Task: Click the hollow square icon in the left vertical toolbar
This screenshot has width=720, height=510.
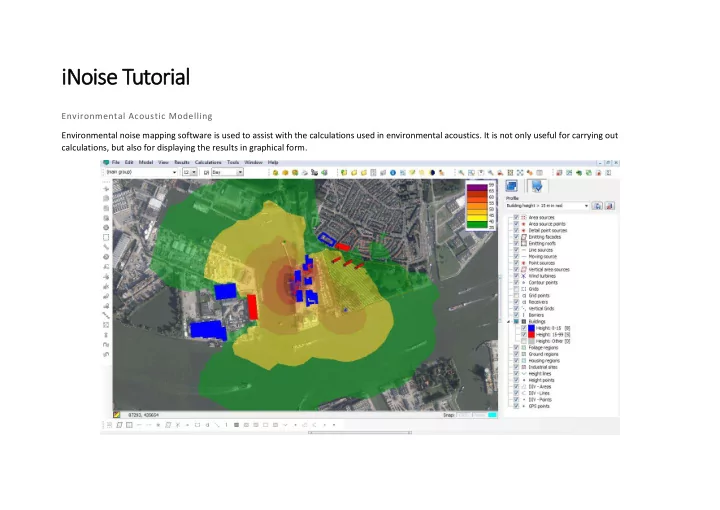Action: [106, 237]
